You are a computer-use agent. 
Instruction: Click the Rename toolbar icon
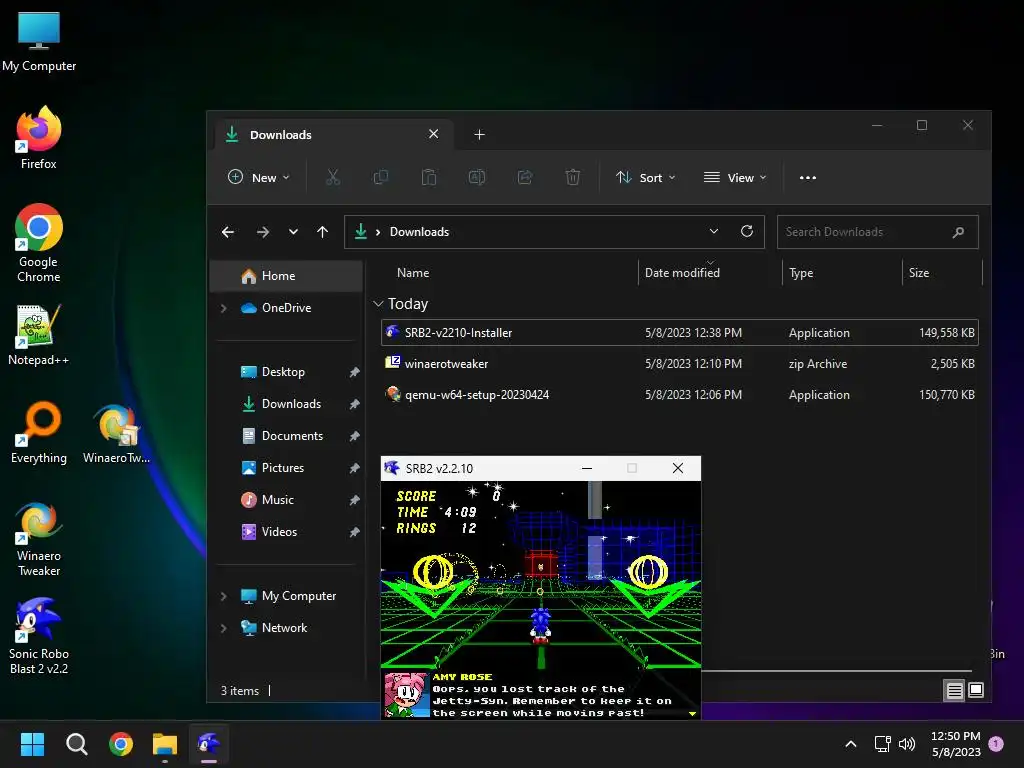tap(477, 177)
